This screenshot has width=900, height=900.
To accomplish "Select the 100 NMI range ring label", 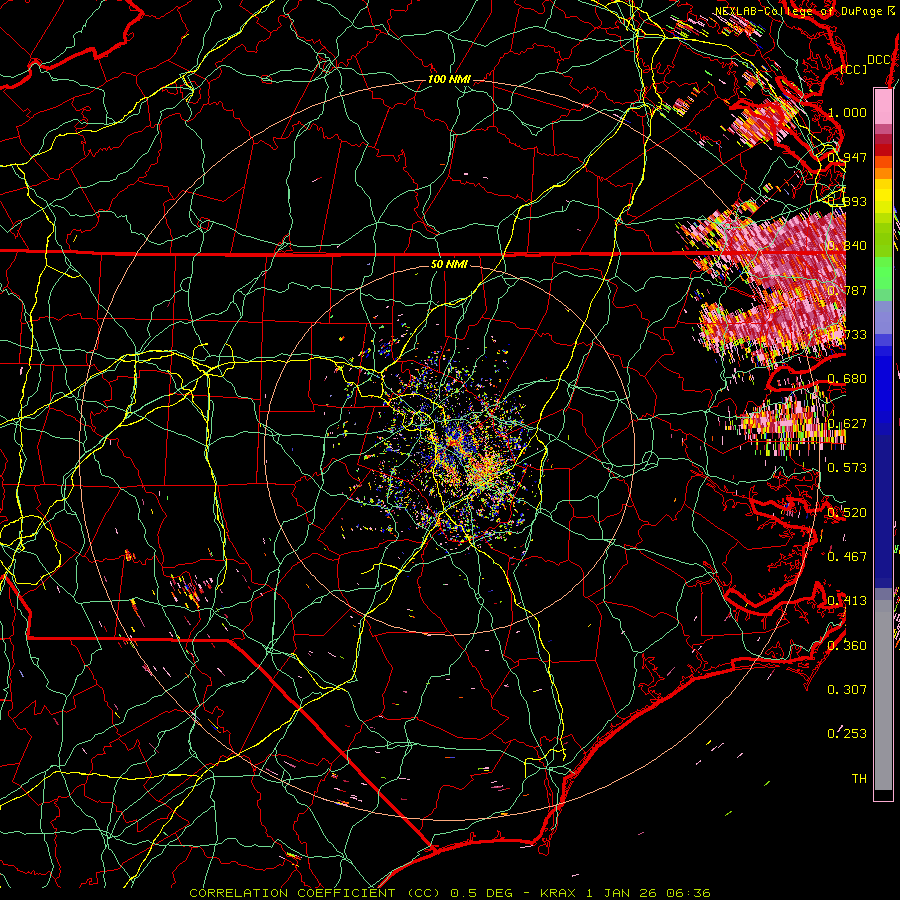I will click(x=449, y=79).
